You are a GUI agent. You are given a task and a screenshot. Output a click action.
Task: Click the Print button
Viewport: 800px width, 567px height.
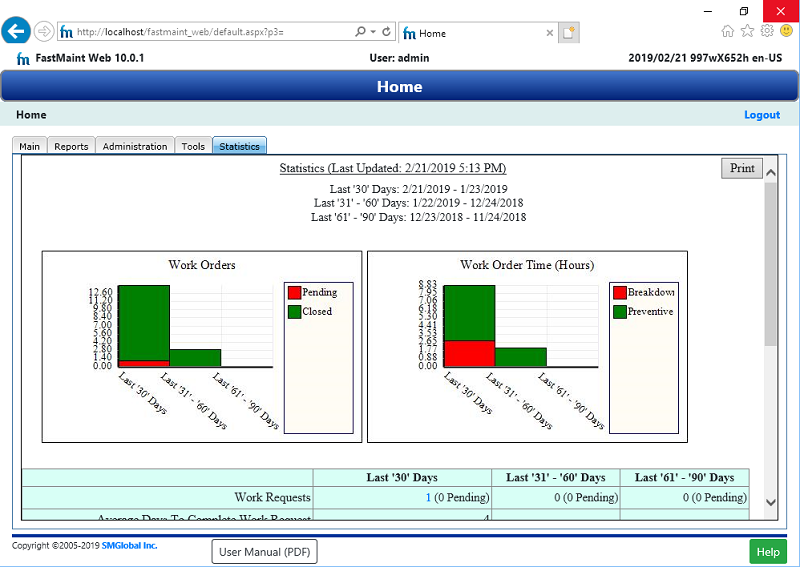click(x=742, y=168)
